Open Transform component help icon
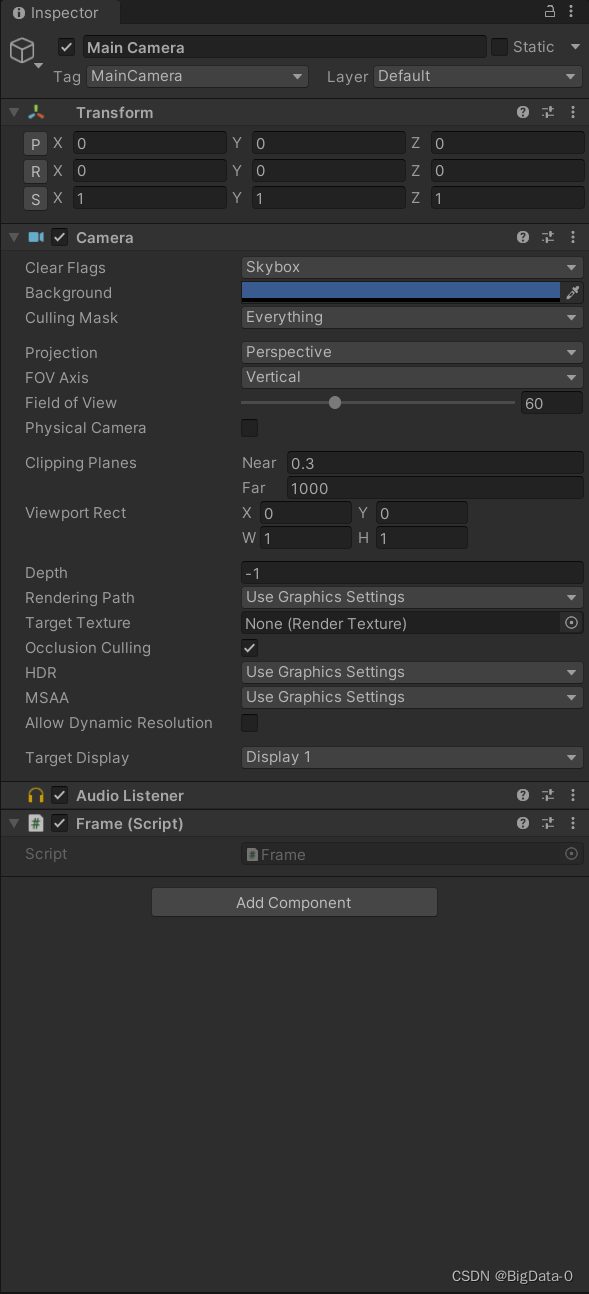 (523, 113)
